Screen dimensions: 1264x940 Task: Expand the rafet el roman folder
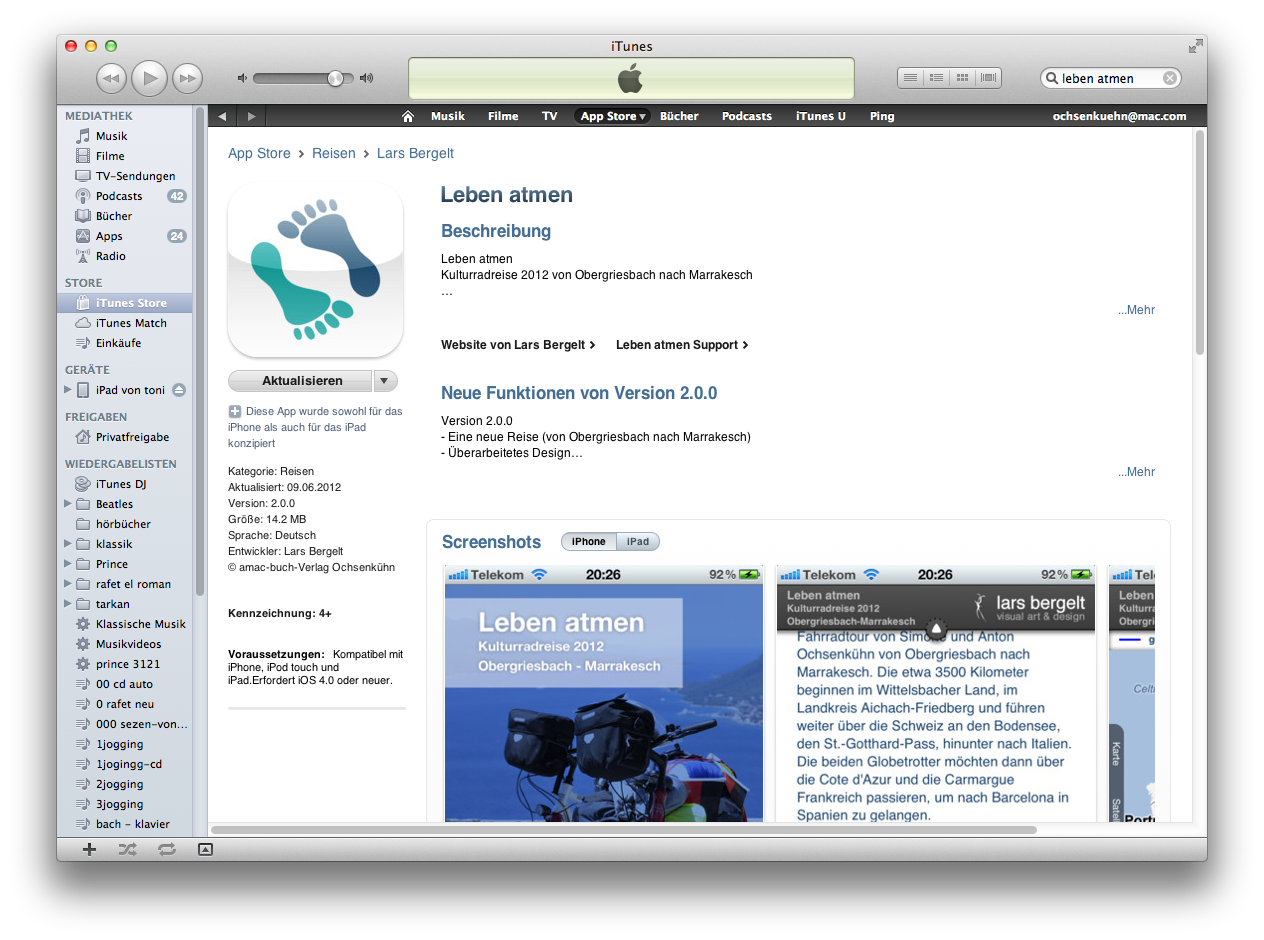pos(68,584)
